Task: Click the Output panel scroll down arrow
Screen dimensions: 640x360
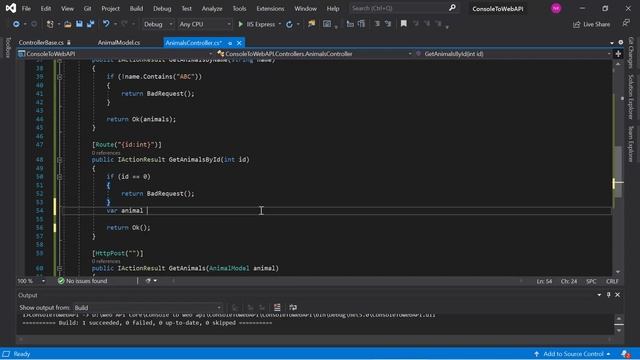Action: click(619, 331)
